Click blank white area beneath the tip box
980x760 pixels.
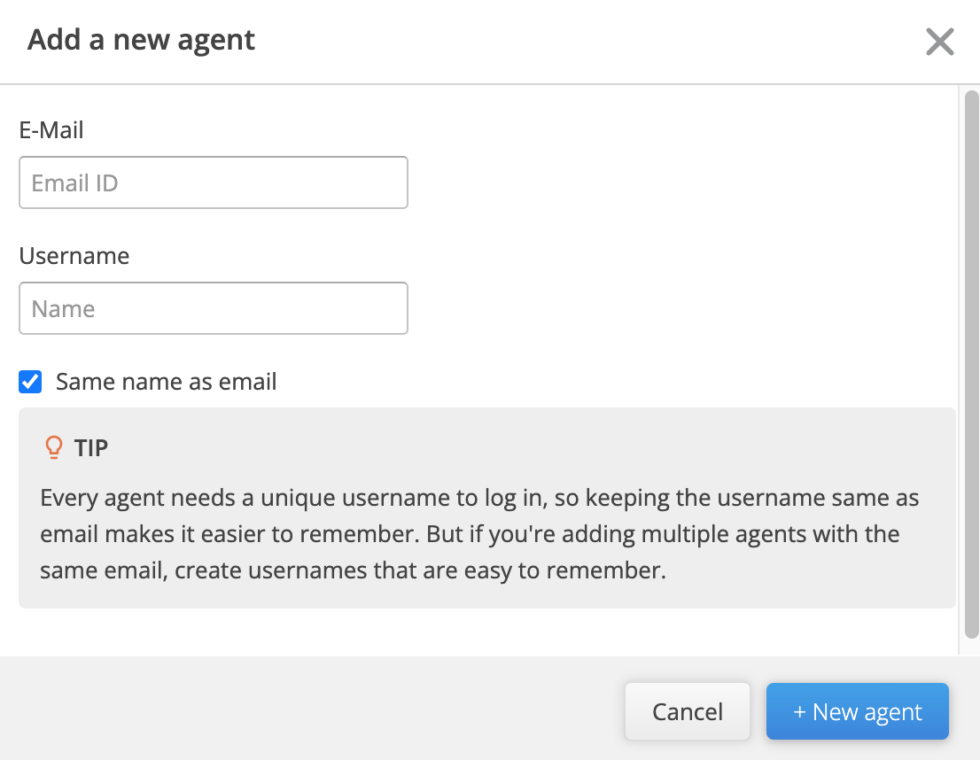click(x=480, y=632)
